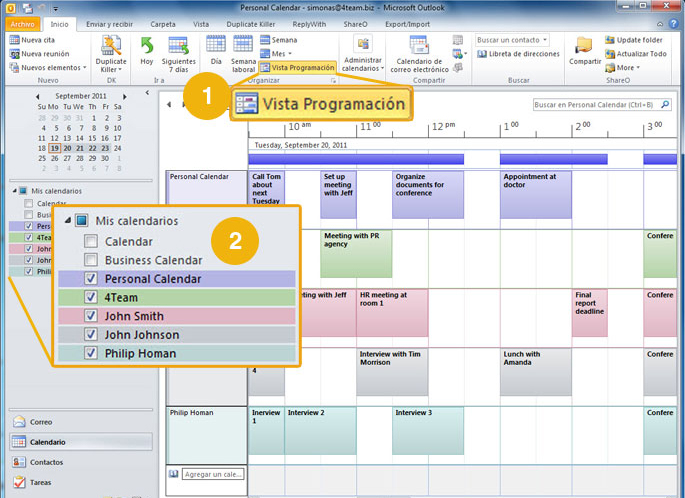Viewport: 685px width, 498px height.
Task: Uncheck 4Team in zoomed list
Action: pyautogui.click(x=91, y=297)
